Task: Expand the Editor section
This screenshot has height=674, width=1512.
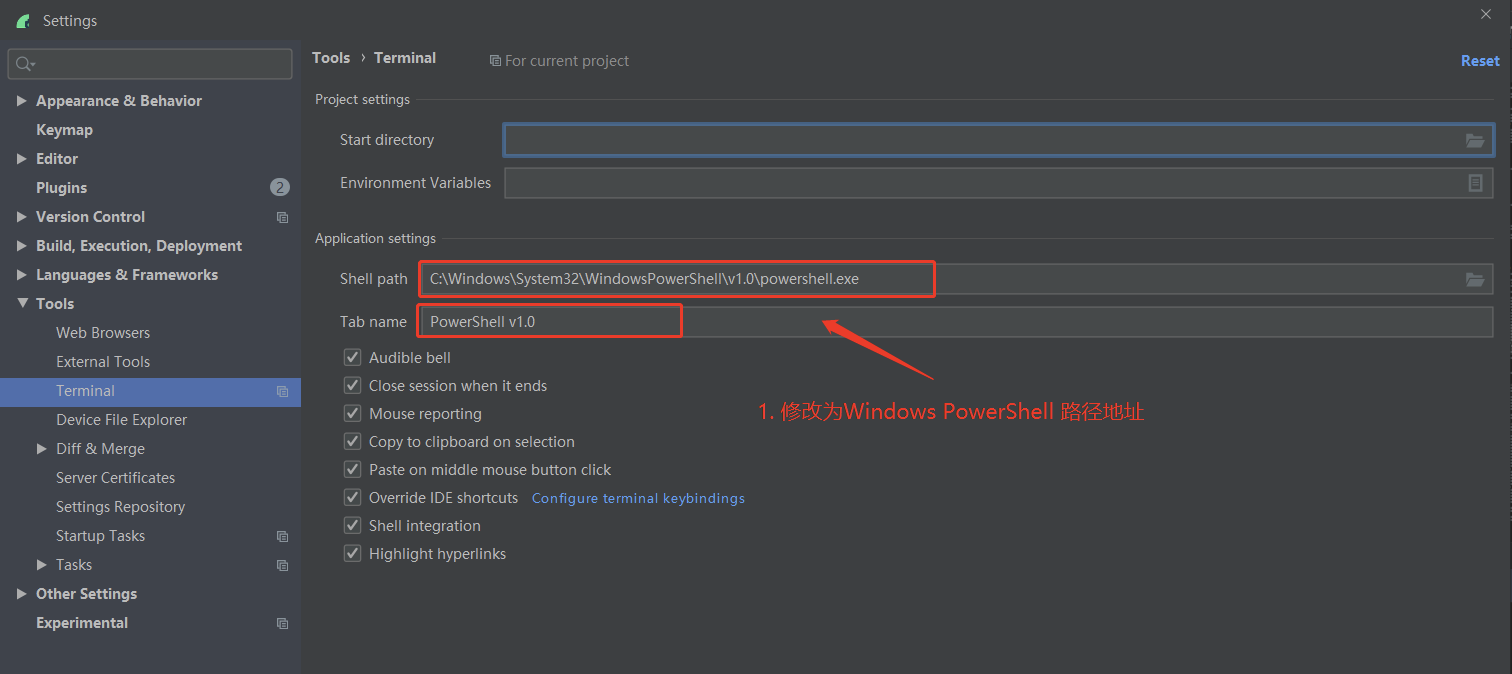Action: (x=22, y=158)
